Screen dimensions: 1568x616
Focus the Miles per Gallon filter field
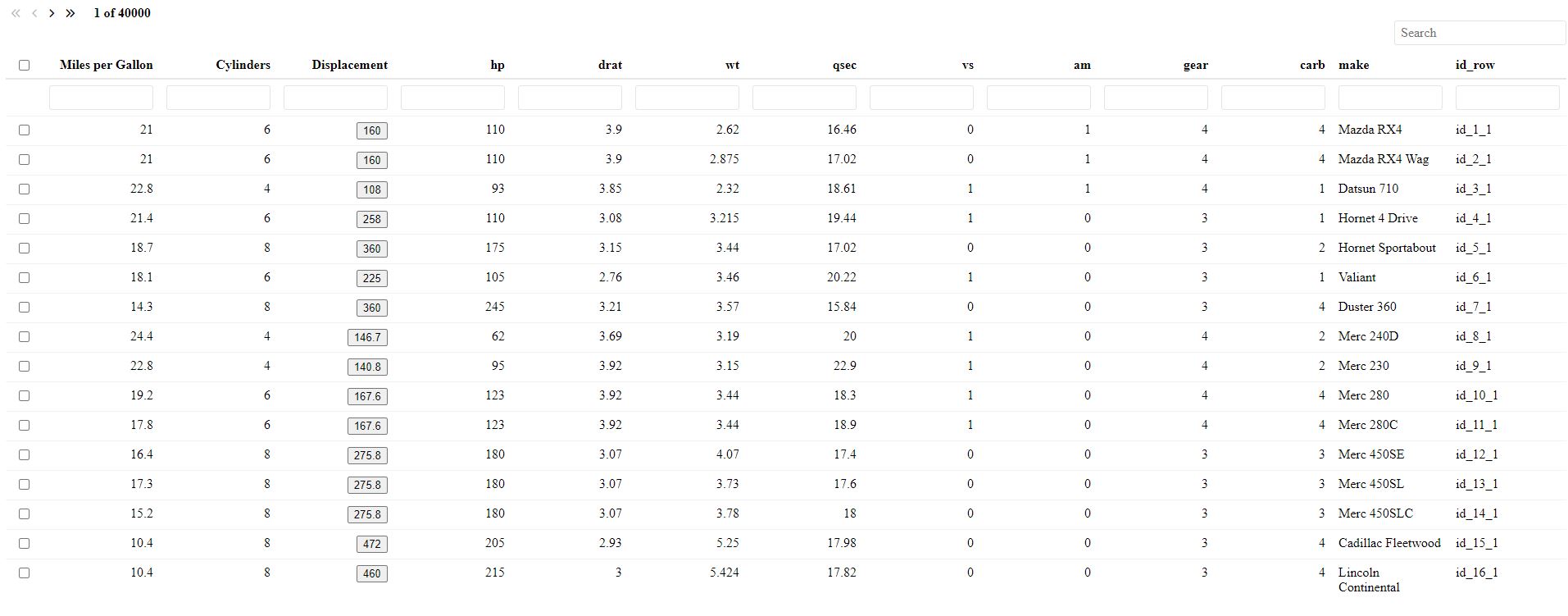click(101, 98)
